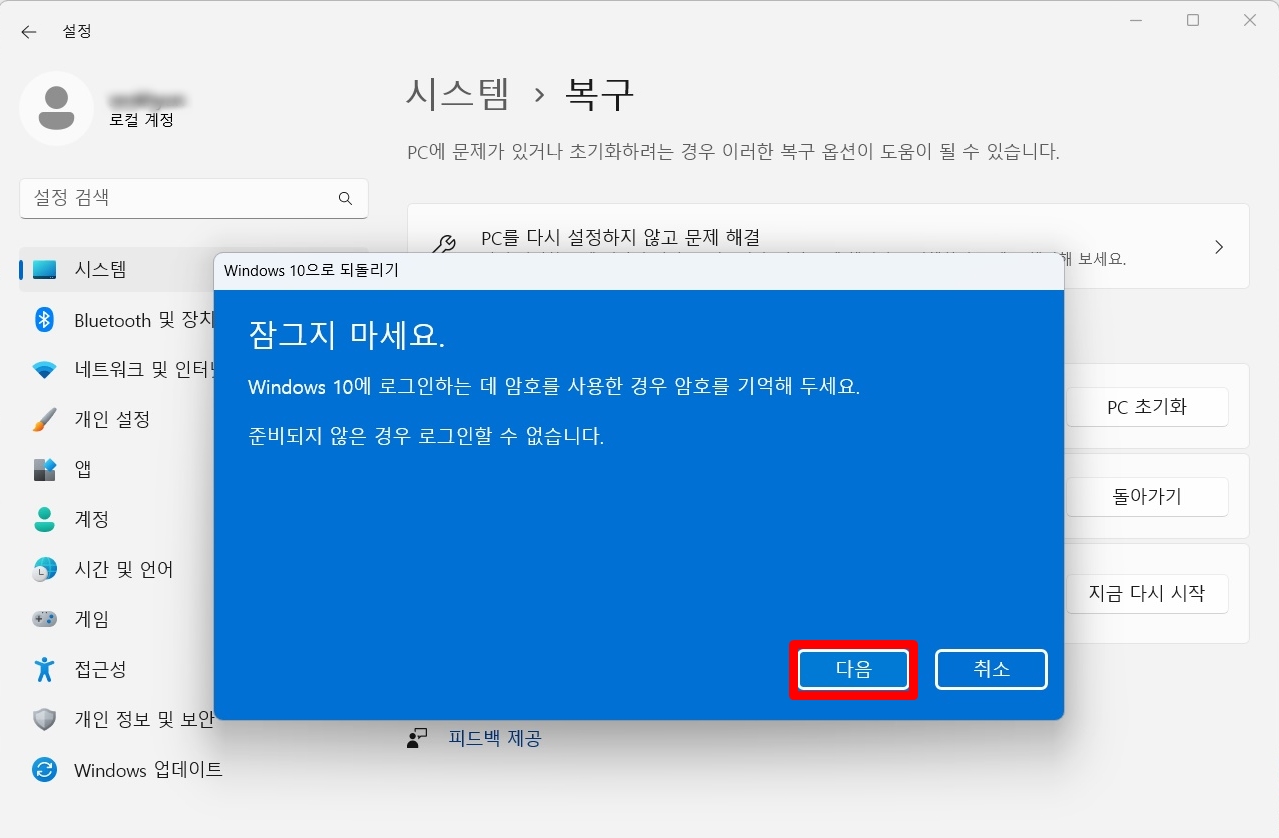
Task: Select the 게임 controller icon in sidebar
Action: (44, 619)
